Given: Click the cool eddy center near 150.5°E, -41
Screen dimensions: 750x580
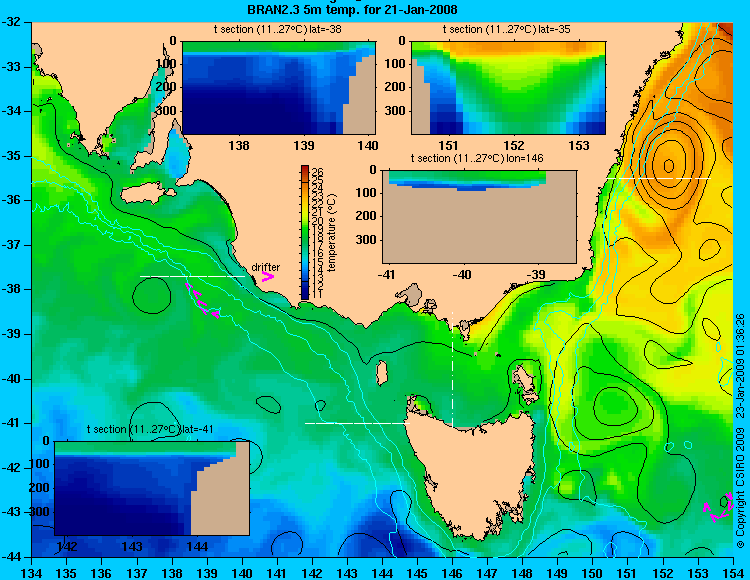Looking at the screenshot, I should (x=615, y=405).
